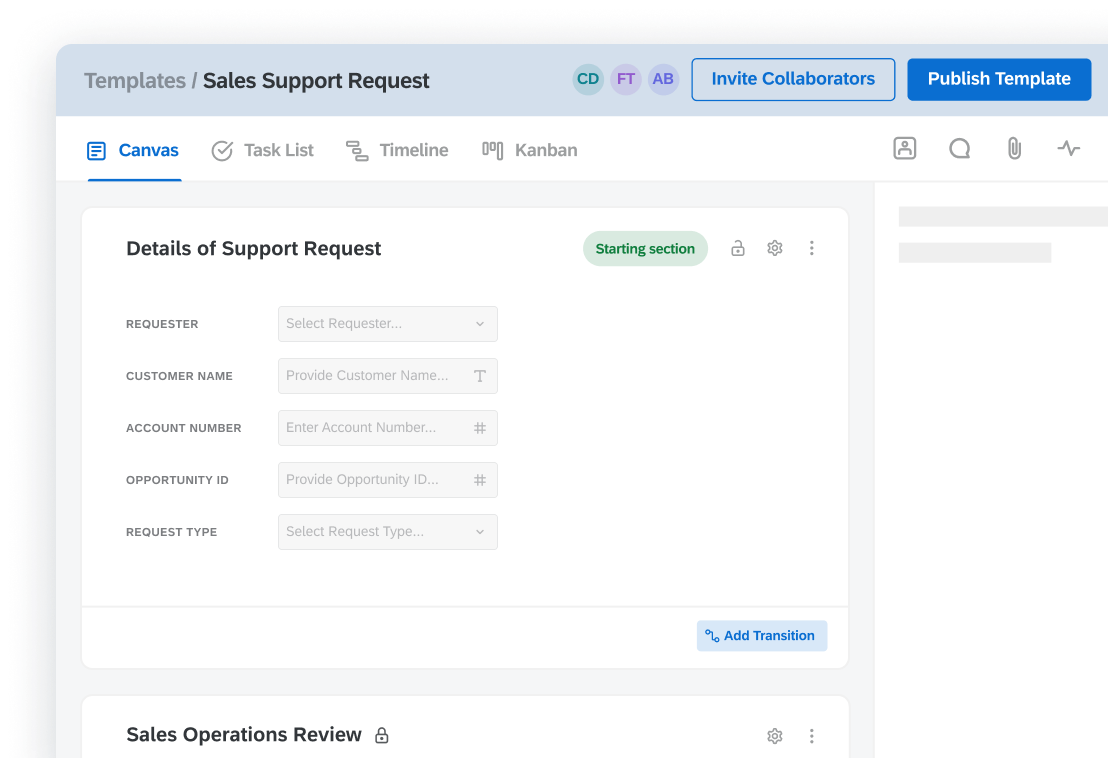Go to Templates breadcrumb link
1108x758 pixels.
click(x=135, y=81)
